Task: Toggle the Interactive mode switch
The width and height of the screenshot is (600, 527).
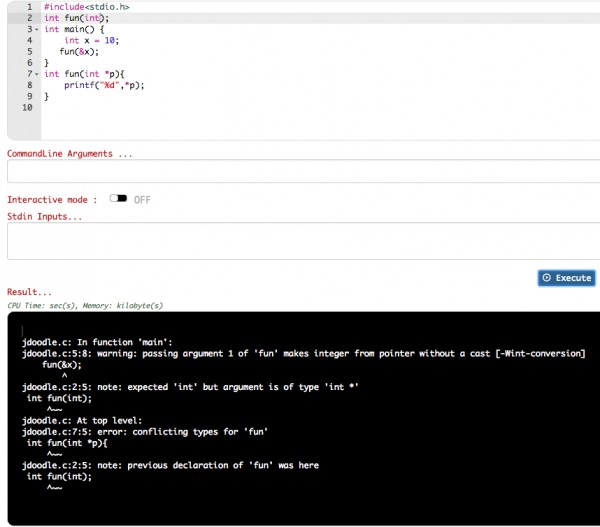Action: tap(118, 198)
